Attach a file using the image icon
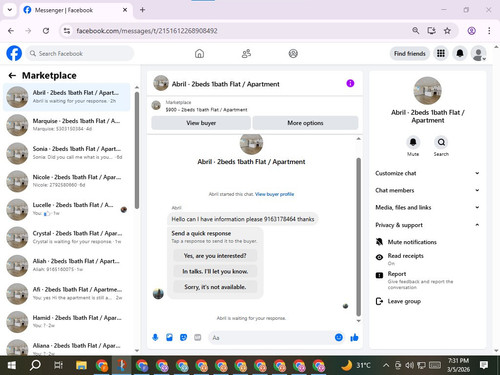 tap(169, 338)
